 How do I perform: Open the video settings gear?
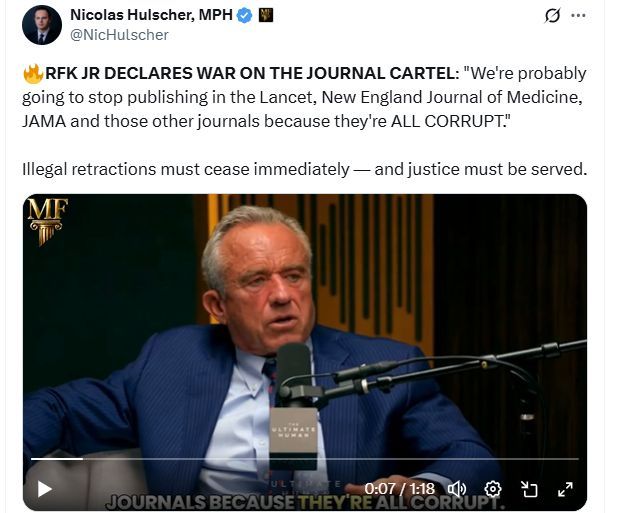[493, 489]
